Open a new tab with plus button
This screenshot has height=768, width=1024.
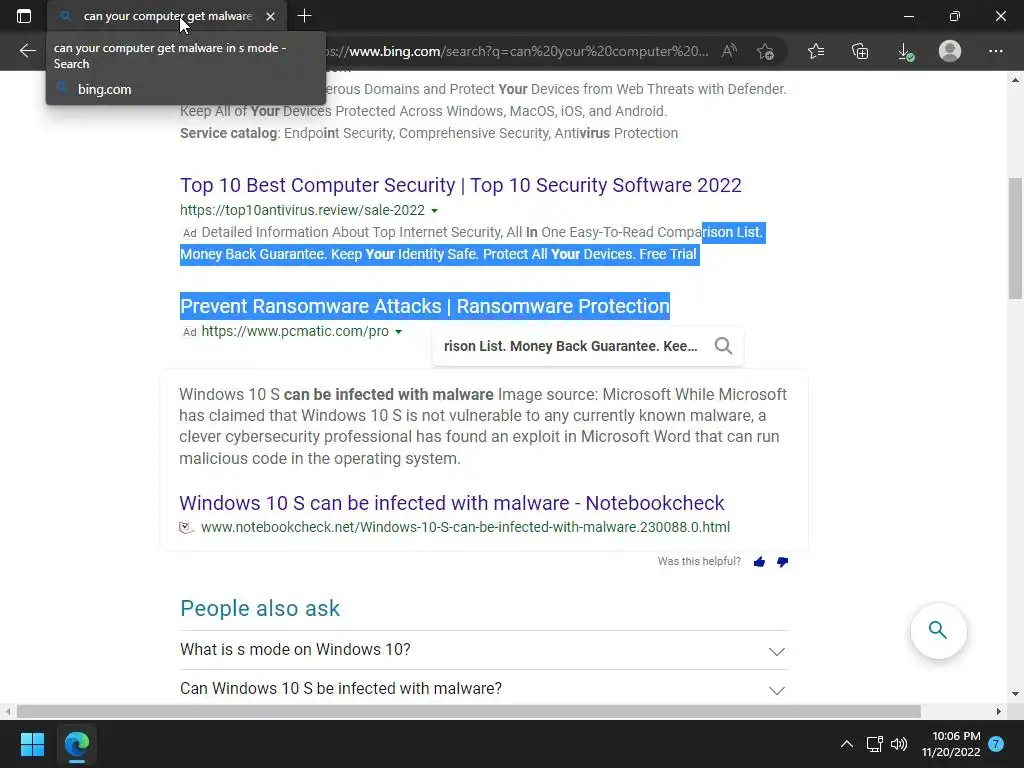pyautogui.click(x=304, y=16)
